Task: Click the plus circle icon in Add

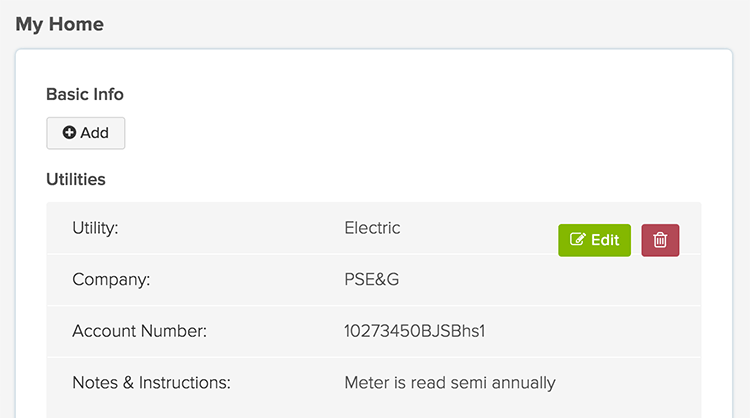Action: (70, 133)
